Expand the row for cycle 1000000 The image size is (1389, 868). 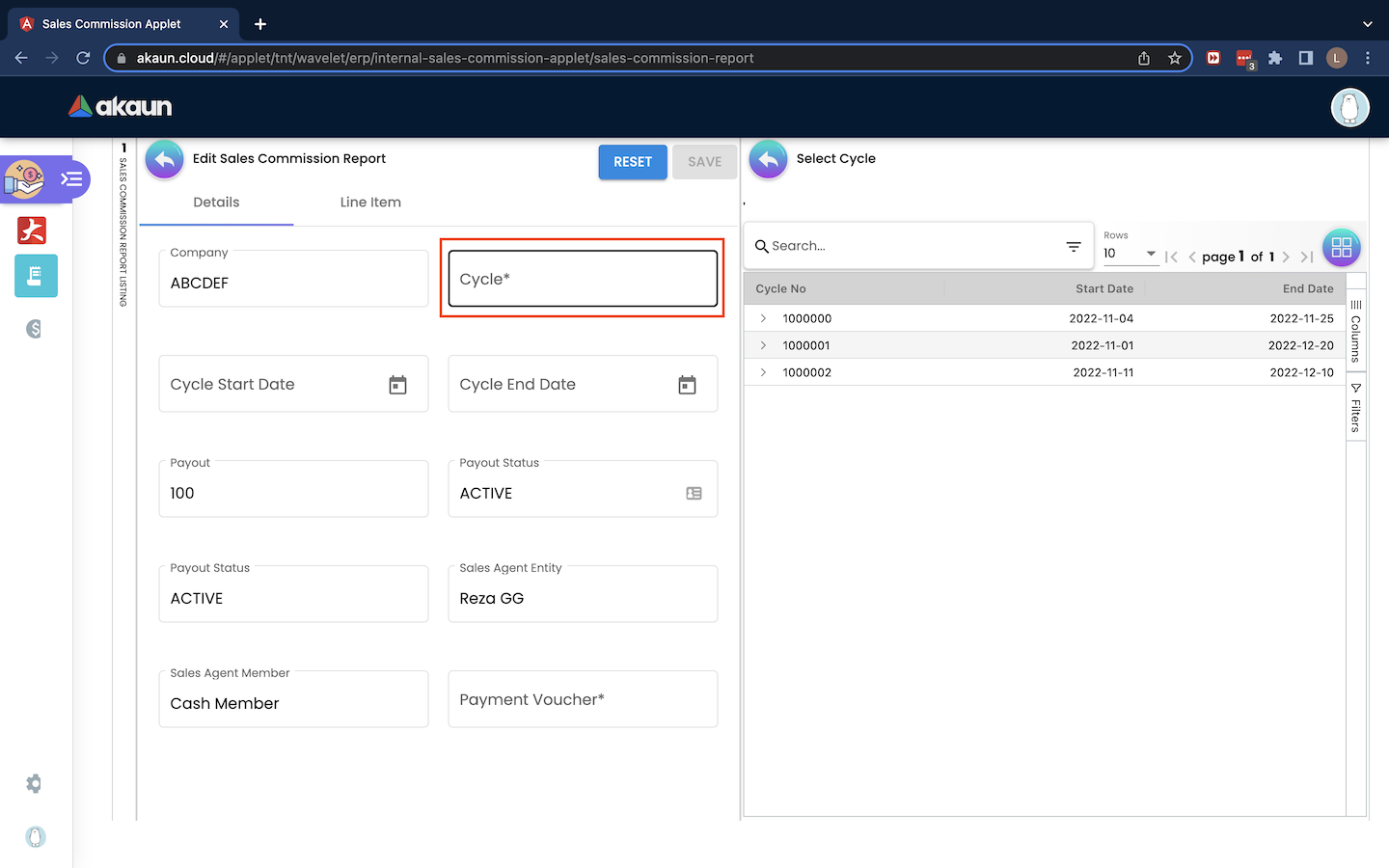763,318
